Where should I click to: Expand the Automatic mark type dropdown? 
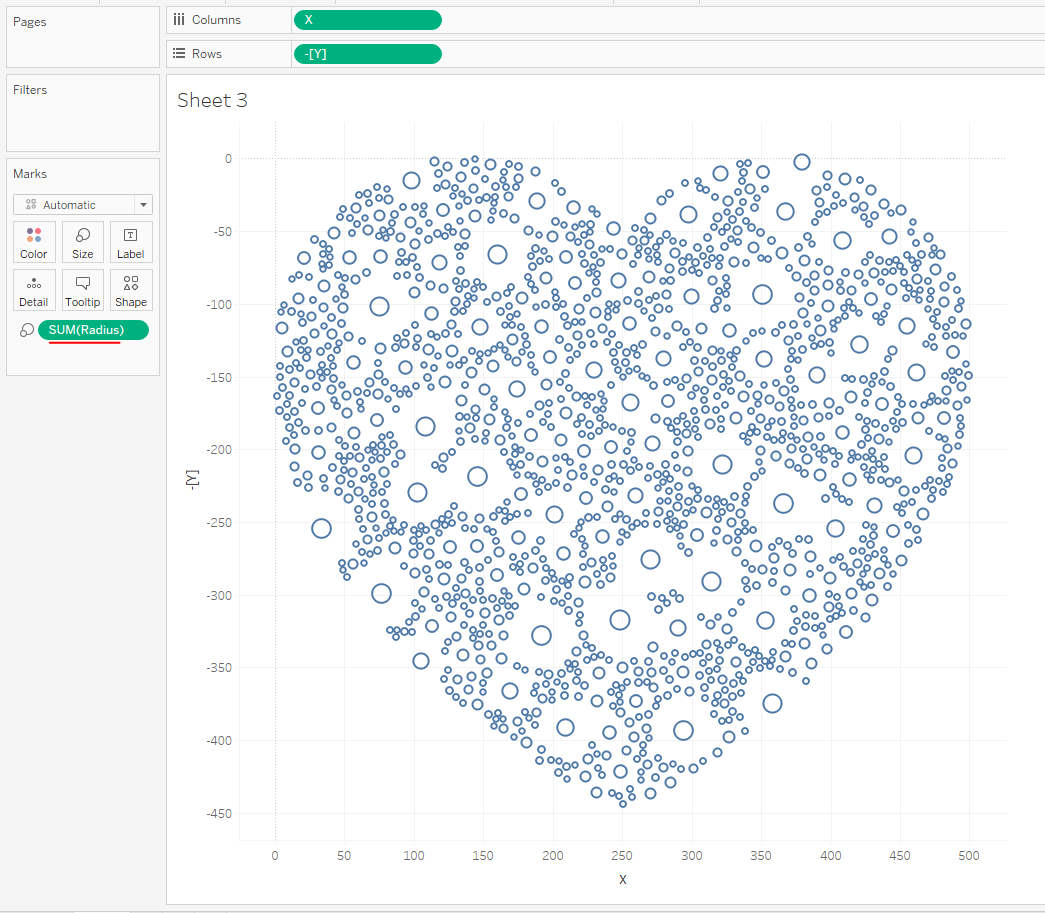tap(82, 204)
